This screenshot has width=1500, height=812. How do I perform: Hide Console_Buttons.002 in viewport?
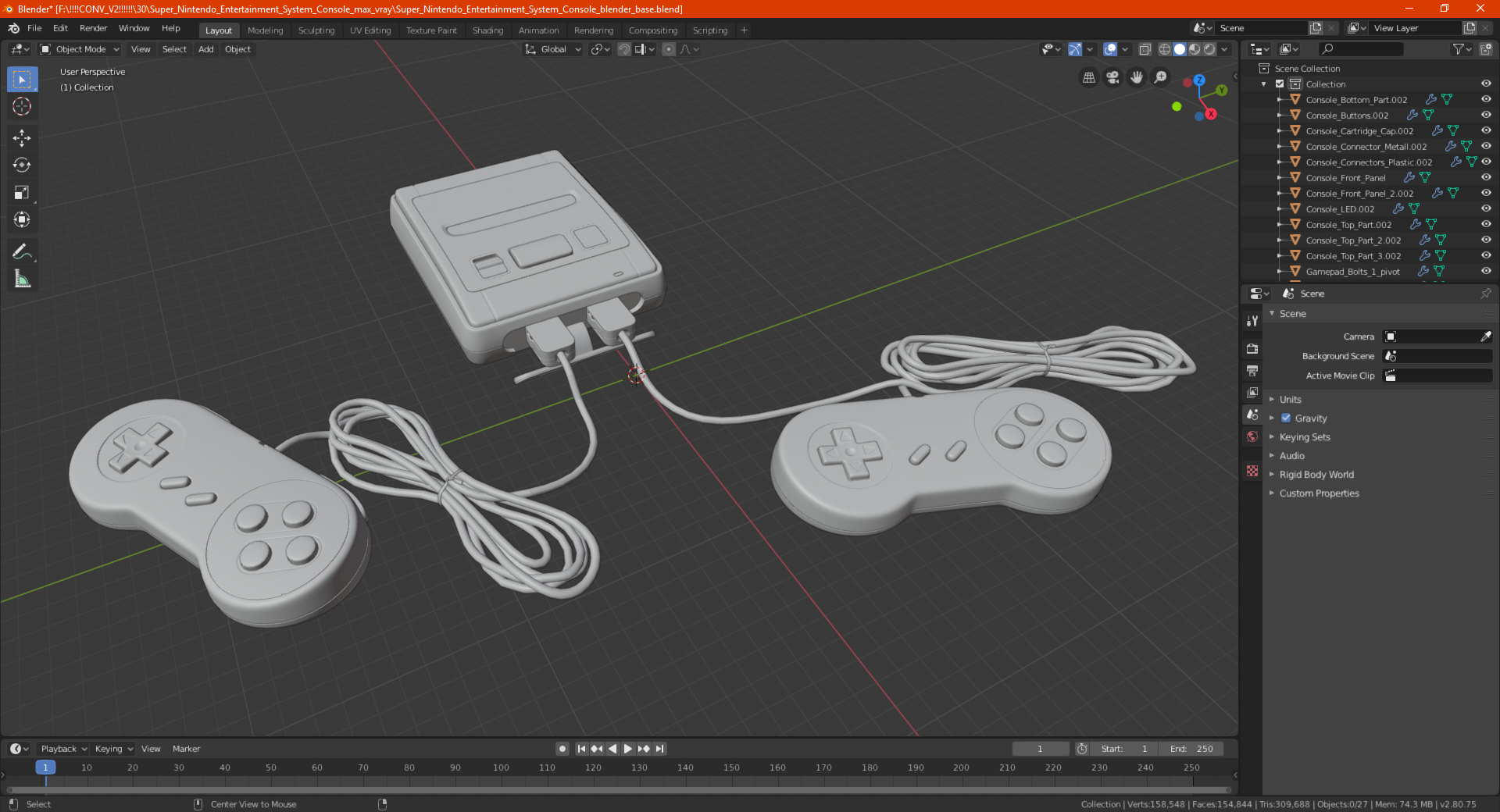pos(1486,115)
